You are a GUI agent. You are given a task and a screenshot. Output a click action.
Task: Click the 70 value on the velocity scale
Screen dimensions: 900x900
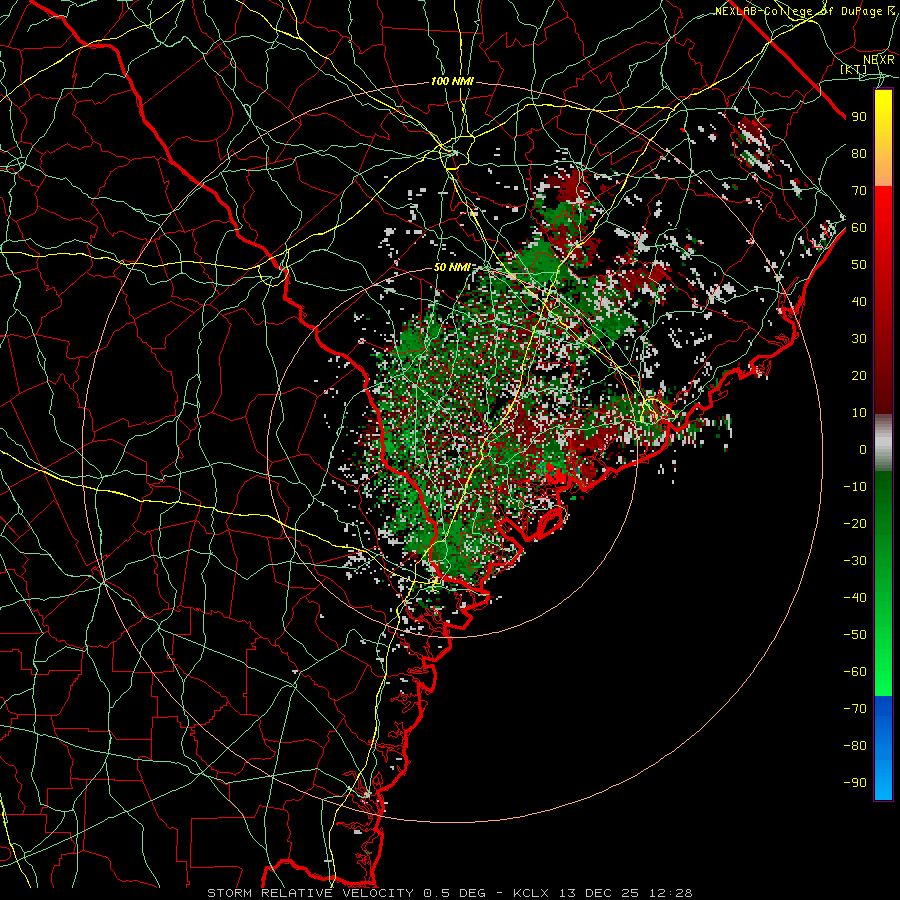(859, 191)
